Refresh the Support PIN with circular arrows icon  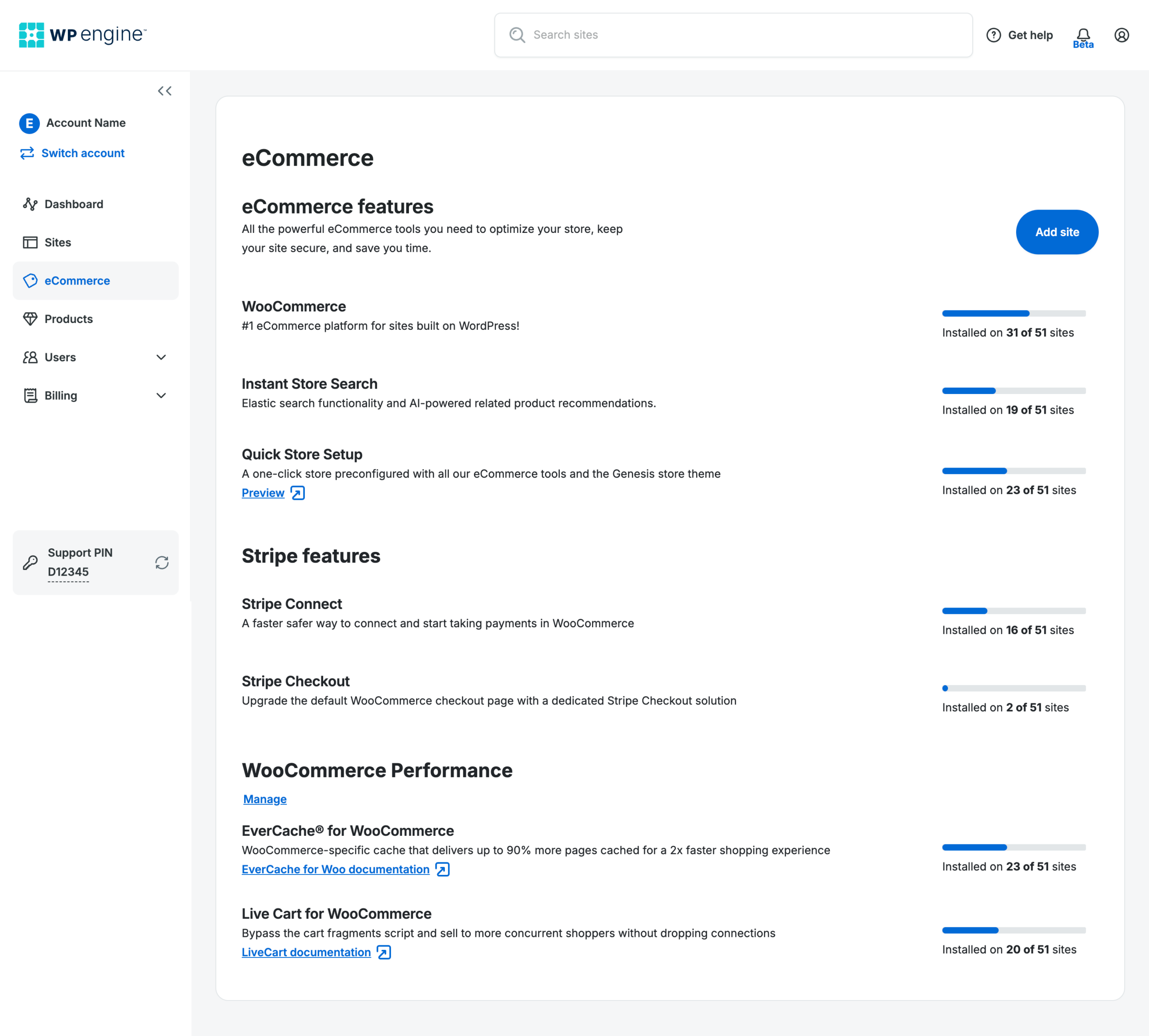(162, 562)
